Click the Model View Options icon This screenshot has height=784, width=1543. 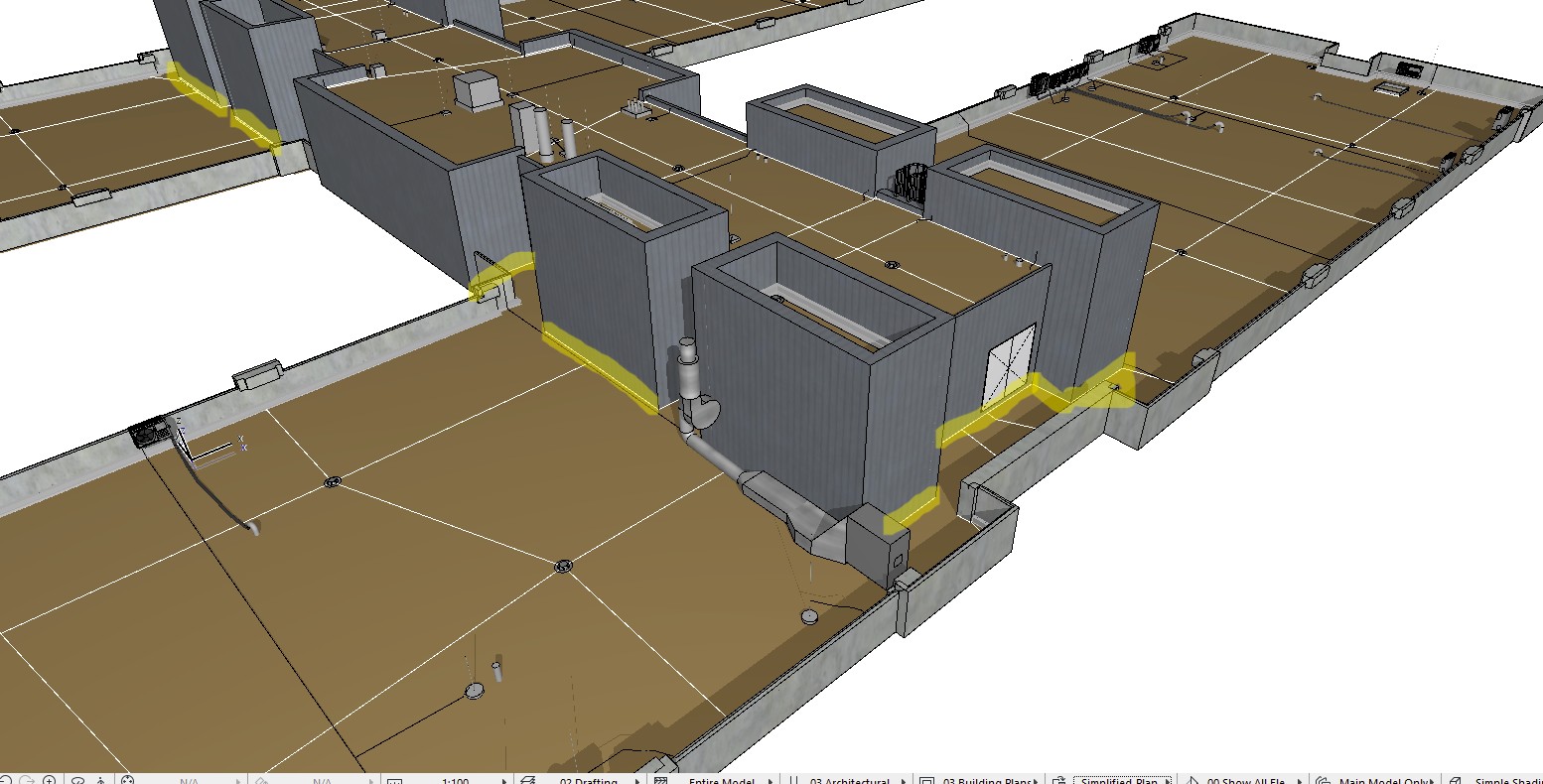(x=926, y=781)
